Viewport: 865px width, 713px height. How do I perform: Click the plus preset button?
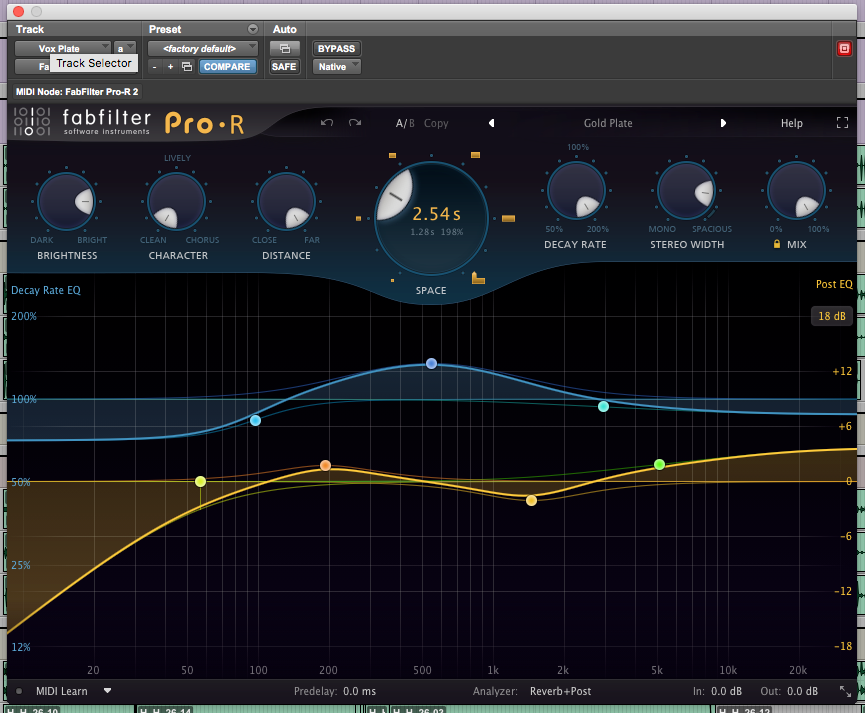[170, 67]
